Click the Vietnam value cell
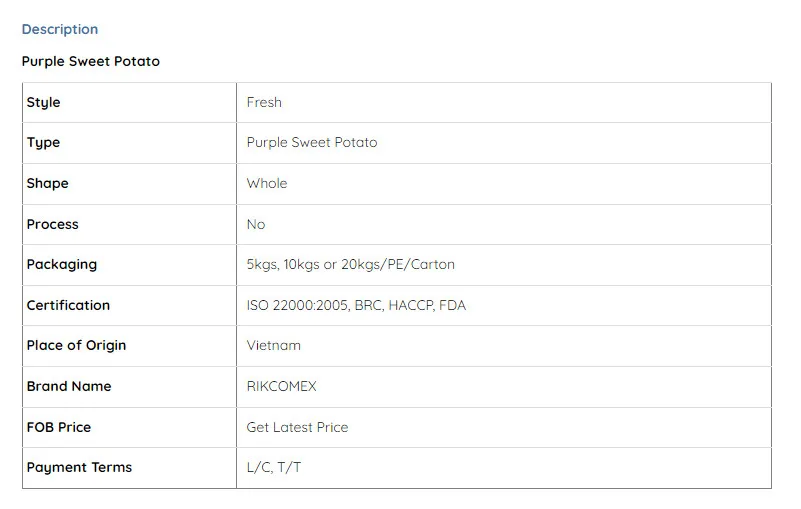The image size is (801, 509). [x=274, y=346]
